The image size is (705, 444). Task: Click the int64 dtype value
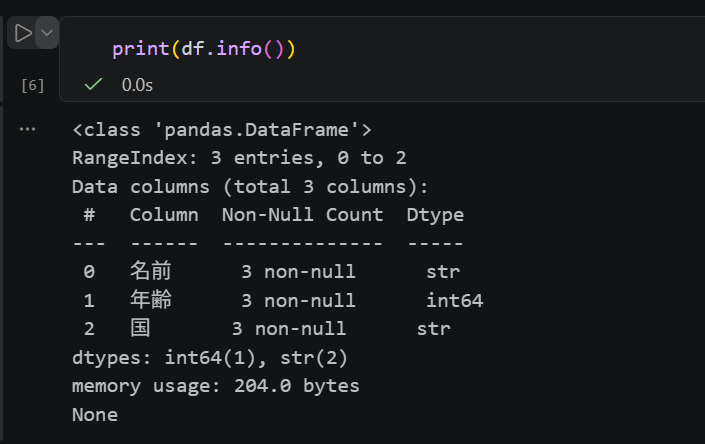(455, 300)
